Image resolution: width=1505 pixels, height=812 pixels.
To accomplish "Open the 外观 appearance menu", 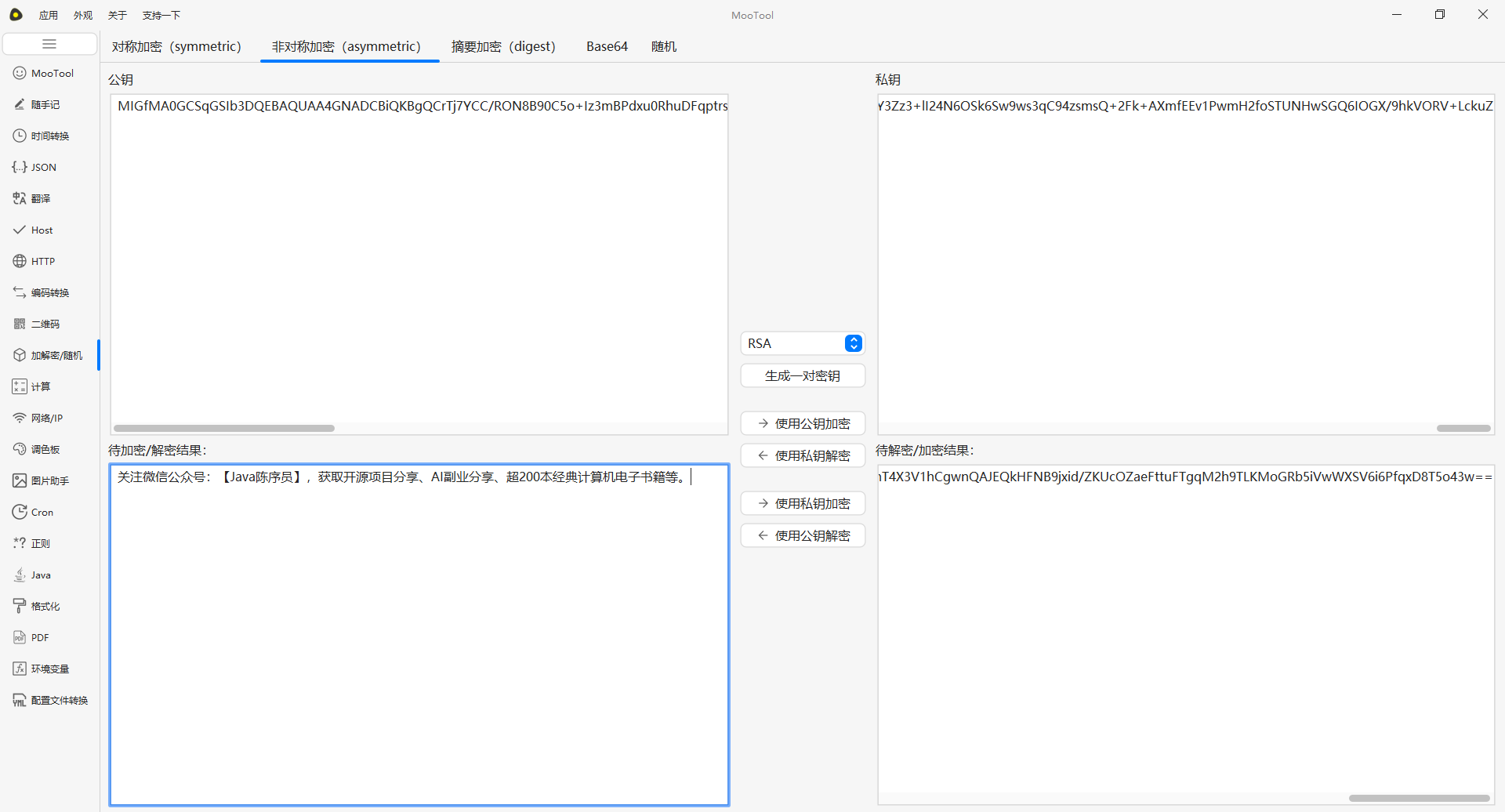I will [83, 15].
